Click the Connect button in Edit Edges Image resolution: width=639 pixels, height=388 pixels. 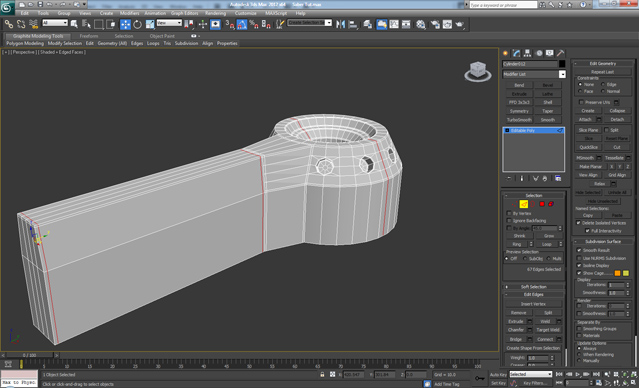(545, 339)
